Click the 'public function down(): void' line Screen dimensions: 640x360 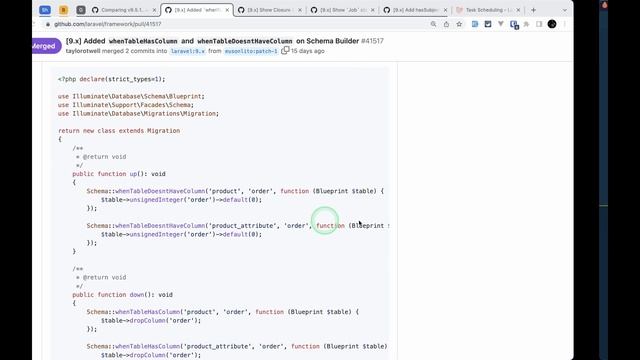122,295
